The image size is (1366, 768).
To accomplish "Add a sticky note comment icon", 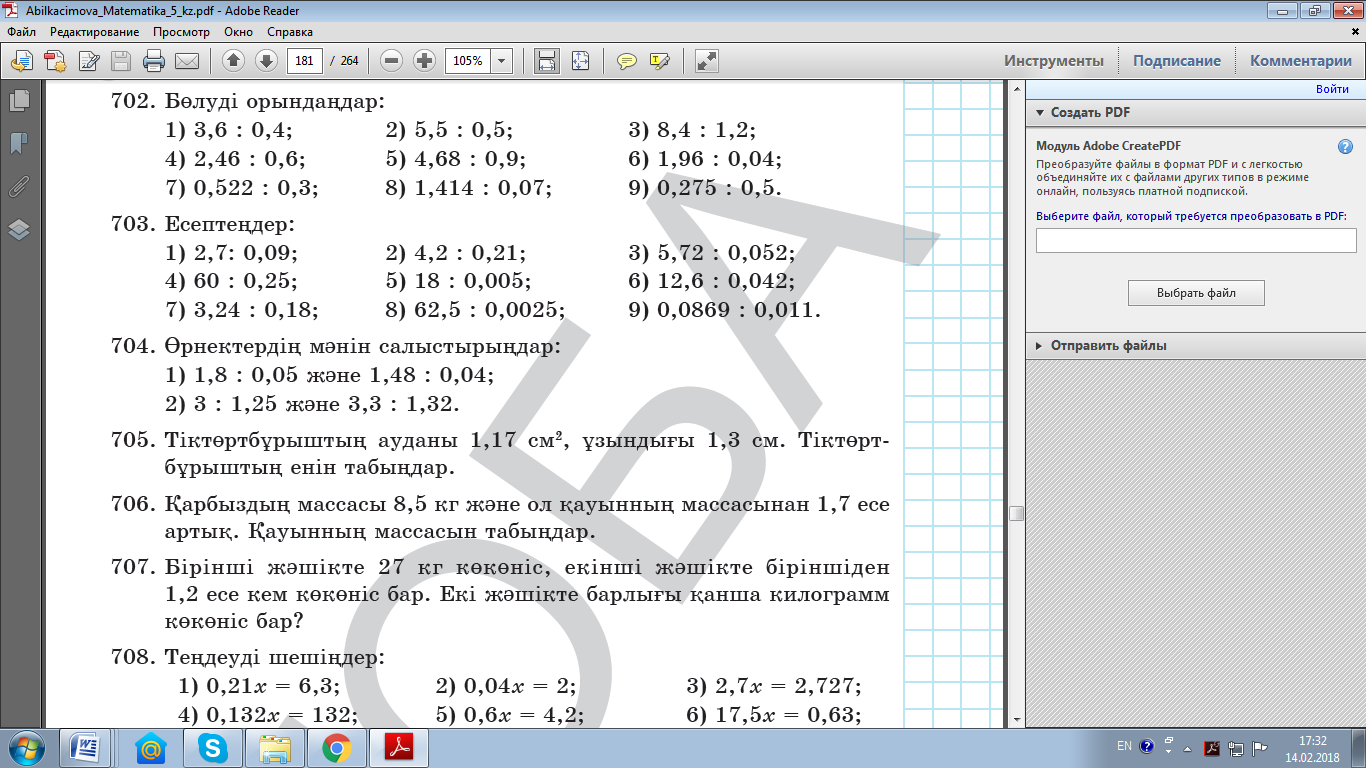I will click(x=627, y=61).
